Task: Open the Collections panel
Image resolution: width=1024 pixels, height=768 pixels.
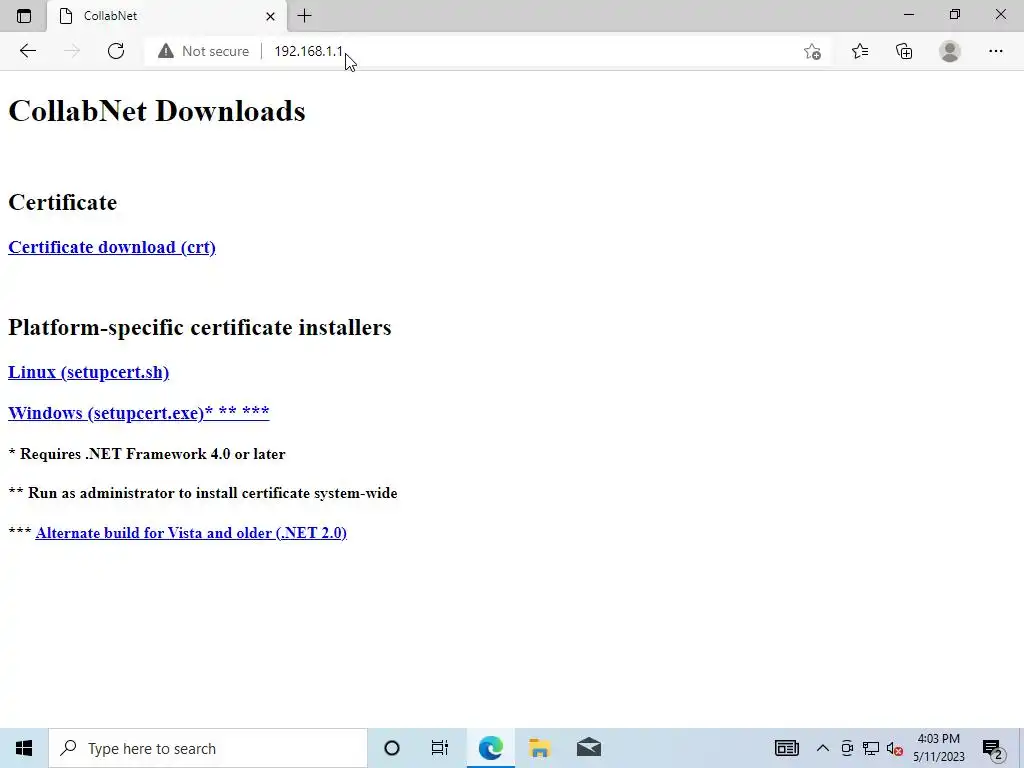Action: pos(904,51)
